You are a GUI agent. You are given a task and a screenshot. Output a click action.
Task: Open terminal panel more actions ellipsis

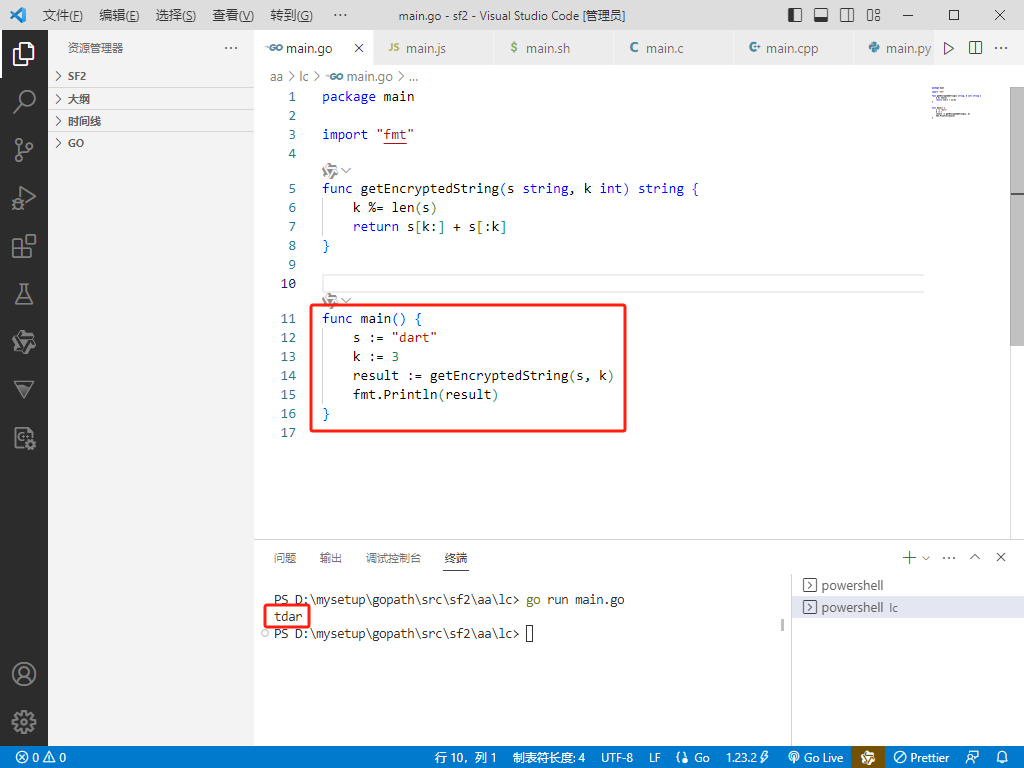[x=949, y=558]
